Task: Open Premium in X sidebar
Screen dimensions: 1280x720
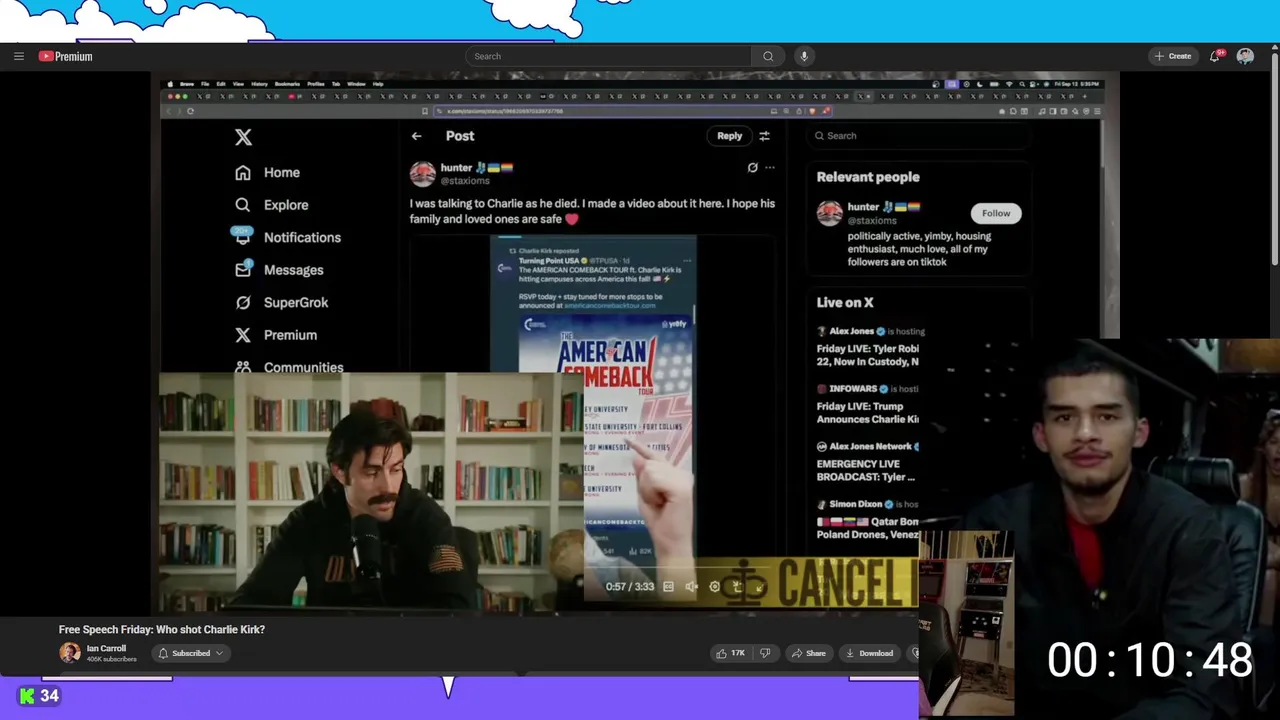Action: [x=290, y=335]
